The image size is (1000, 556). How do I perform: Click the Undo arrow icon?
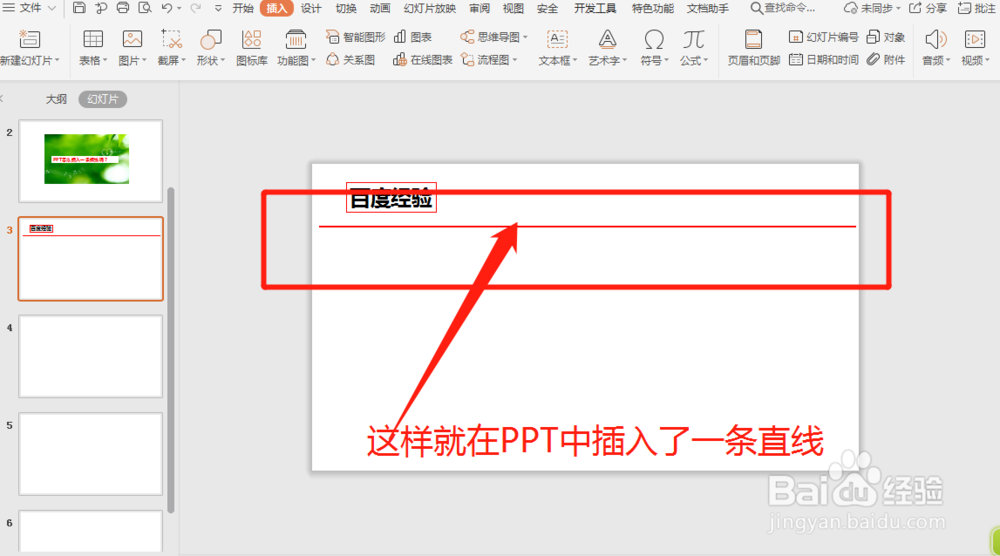coord(166,8)
